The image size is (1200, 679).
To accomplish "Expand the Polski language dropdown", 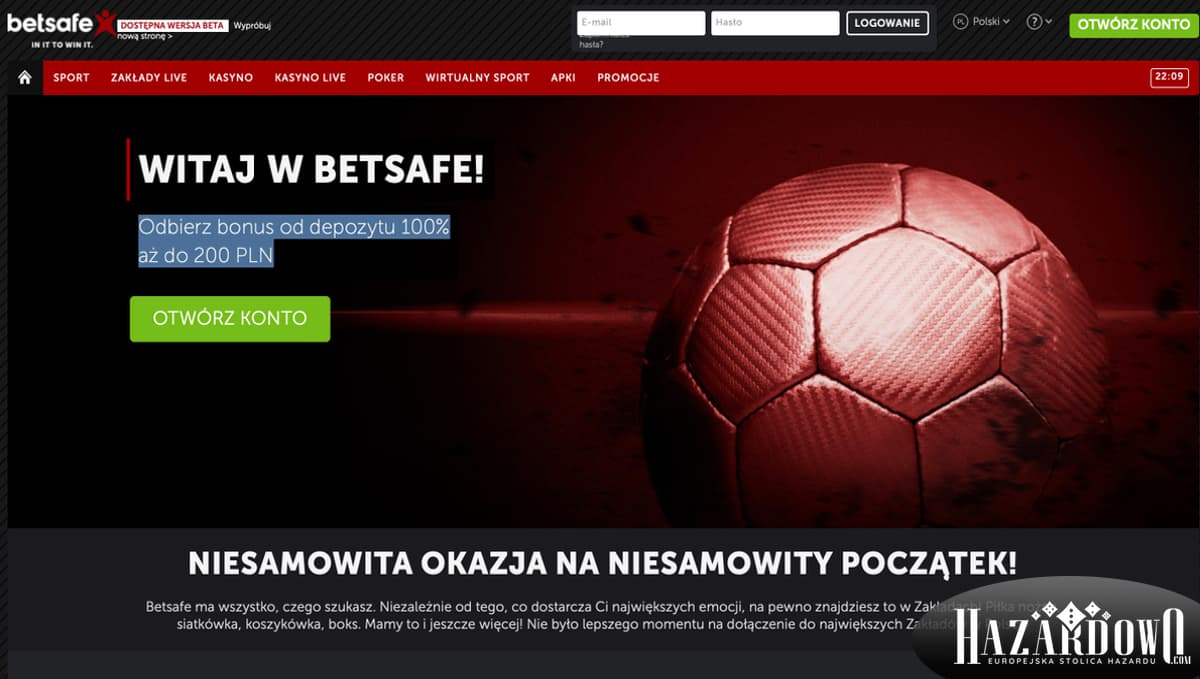I will click(x=991, y=21).
